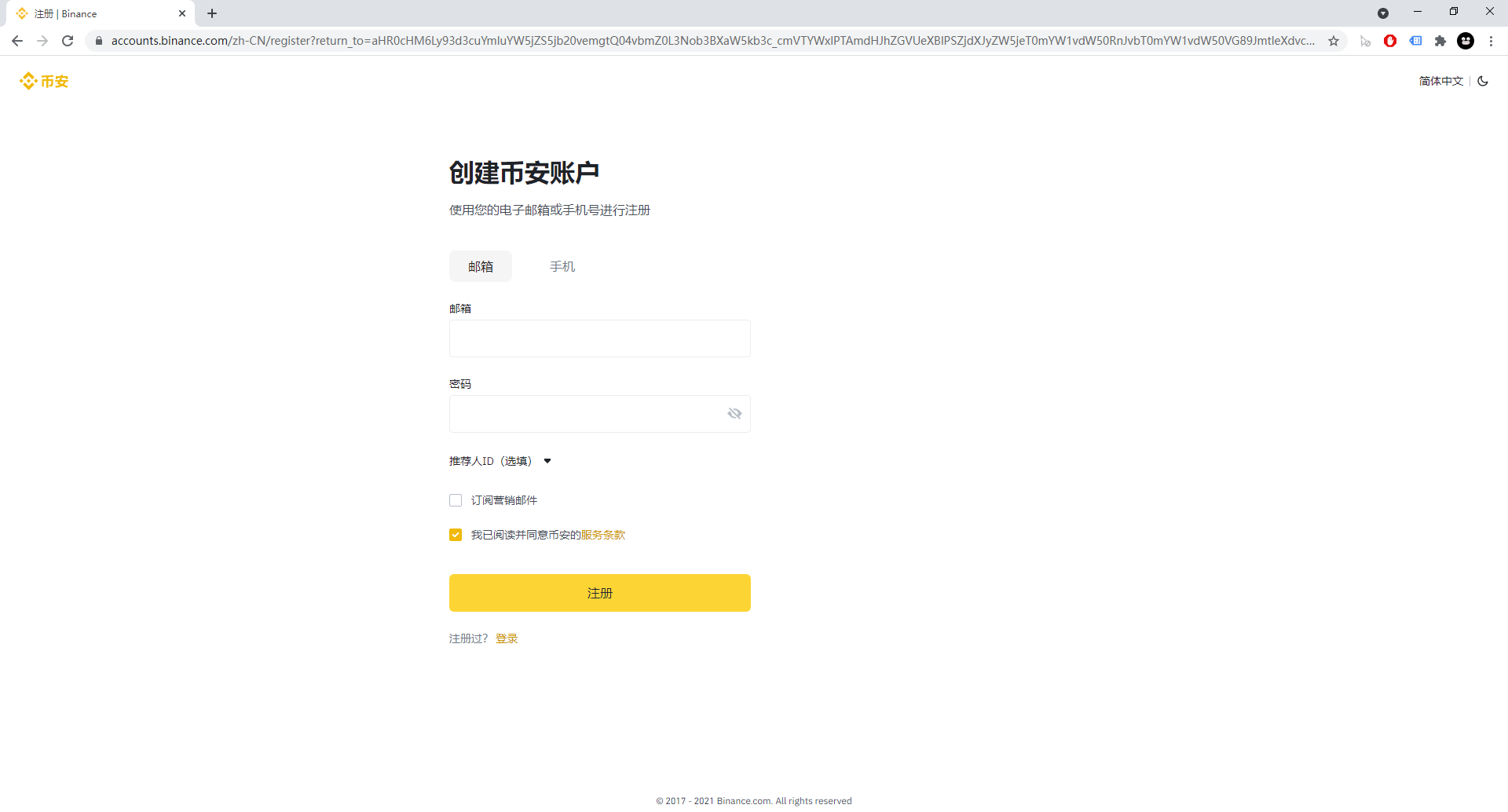Open the Chrome three-dot menu

[x=1491, y=41]
